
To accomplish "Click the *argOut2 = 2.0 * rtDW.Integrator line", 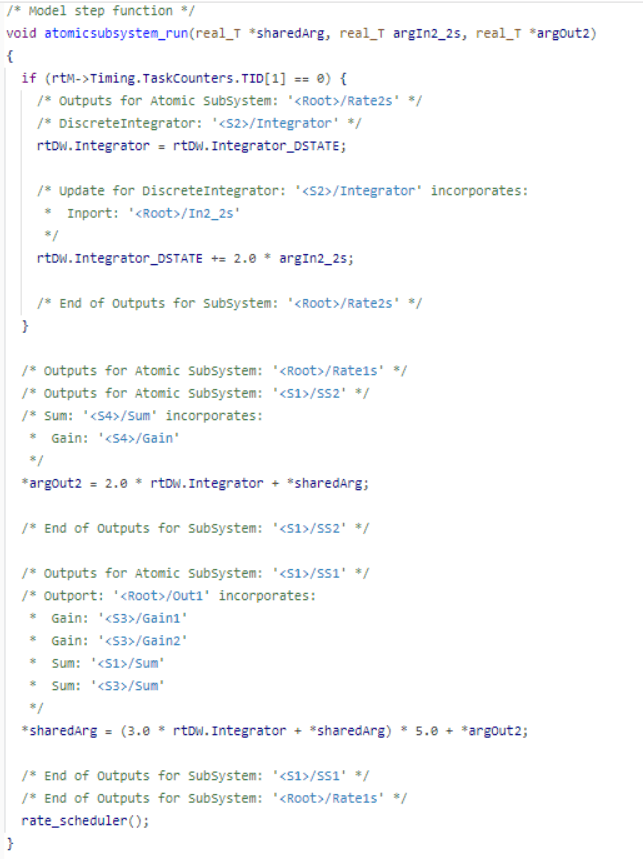I will tap(195, 483).
